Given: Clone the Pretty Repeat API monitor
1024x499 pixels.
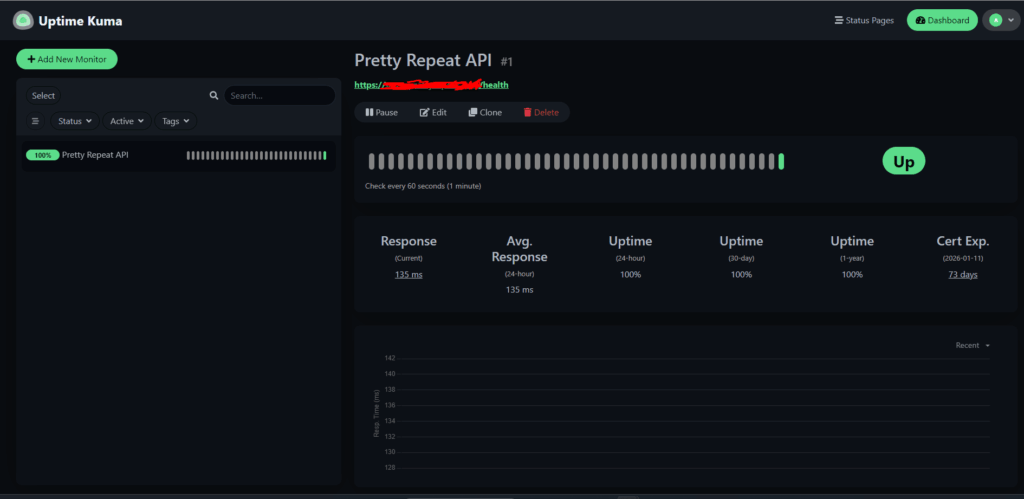Looking at the screenshot, I should coord(485,112).
